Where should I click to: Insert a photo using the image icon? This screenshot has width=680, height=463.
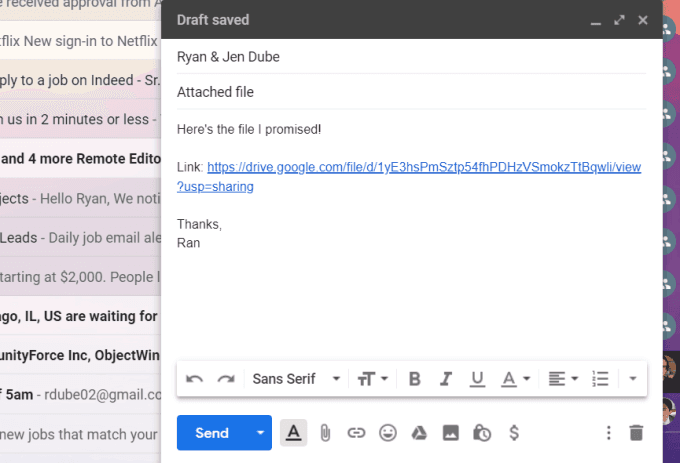point(451,433)
